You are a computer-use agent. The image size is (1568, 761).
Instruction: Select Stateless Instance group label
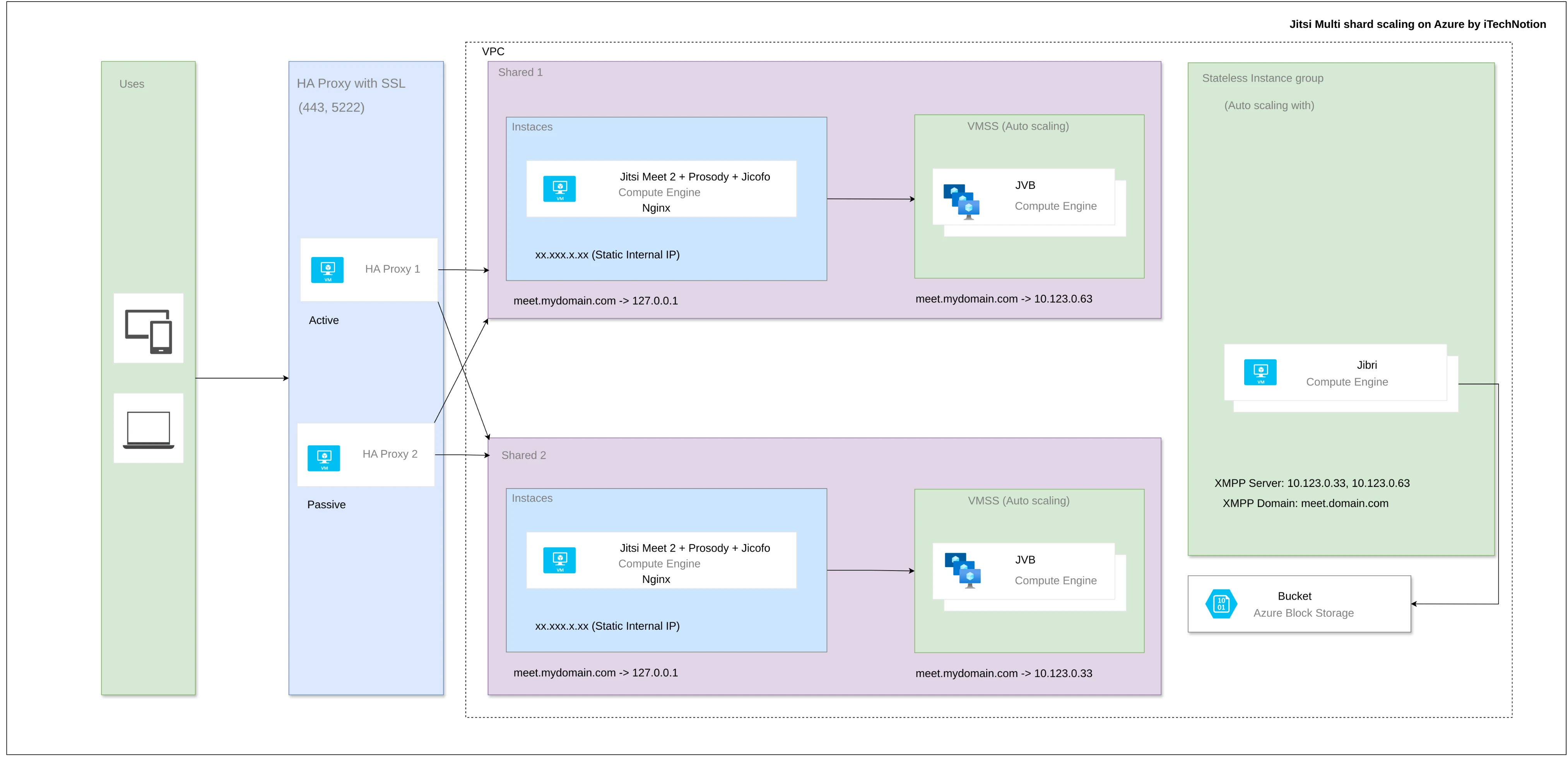click(x=1263, y=79)
